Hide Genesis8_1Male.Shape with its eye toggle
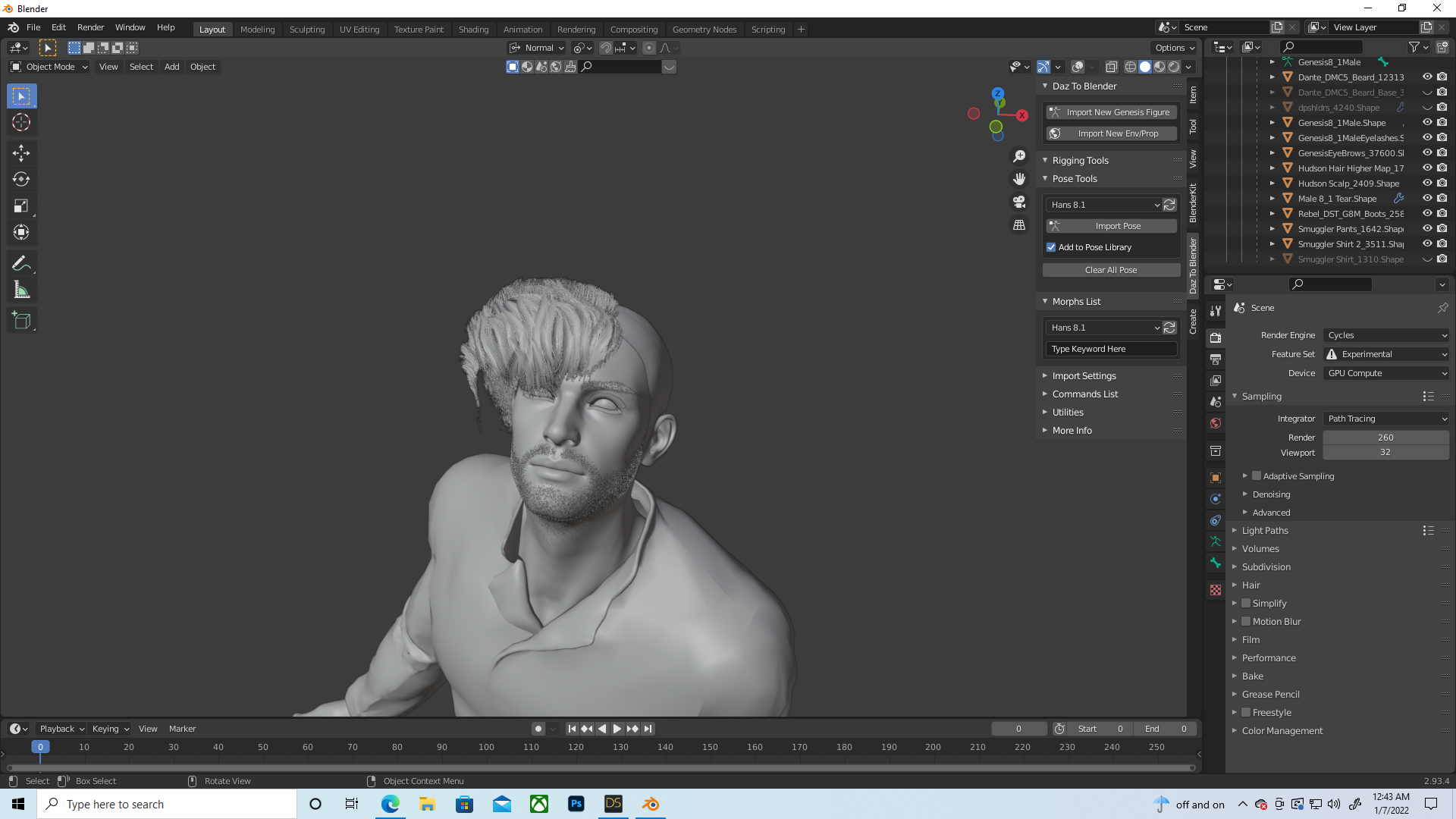 tap(1428, 123)
